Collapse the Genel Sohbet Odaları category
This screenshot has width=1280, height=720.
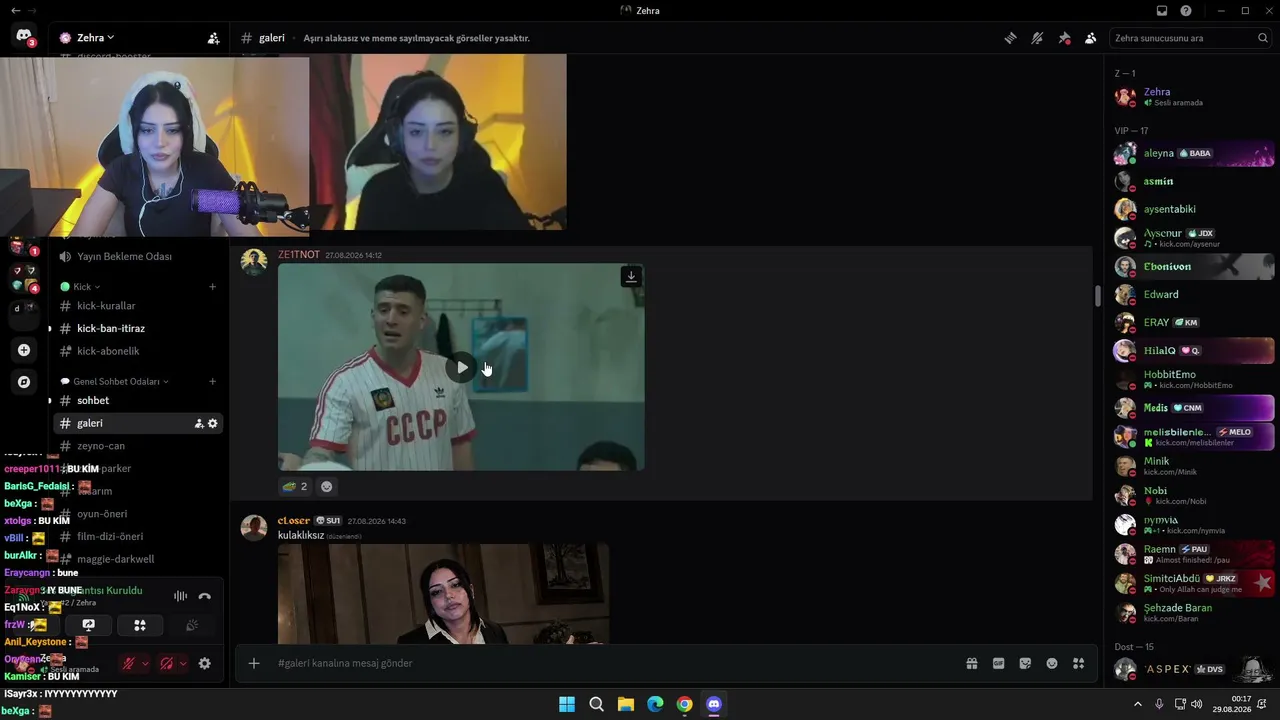point(115,382)
